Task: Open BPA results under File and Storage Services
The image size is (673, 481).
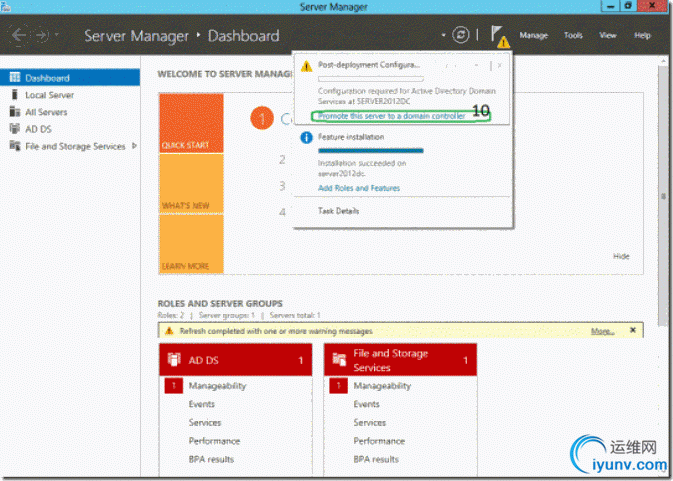Action: coord(376,459)
